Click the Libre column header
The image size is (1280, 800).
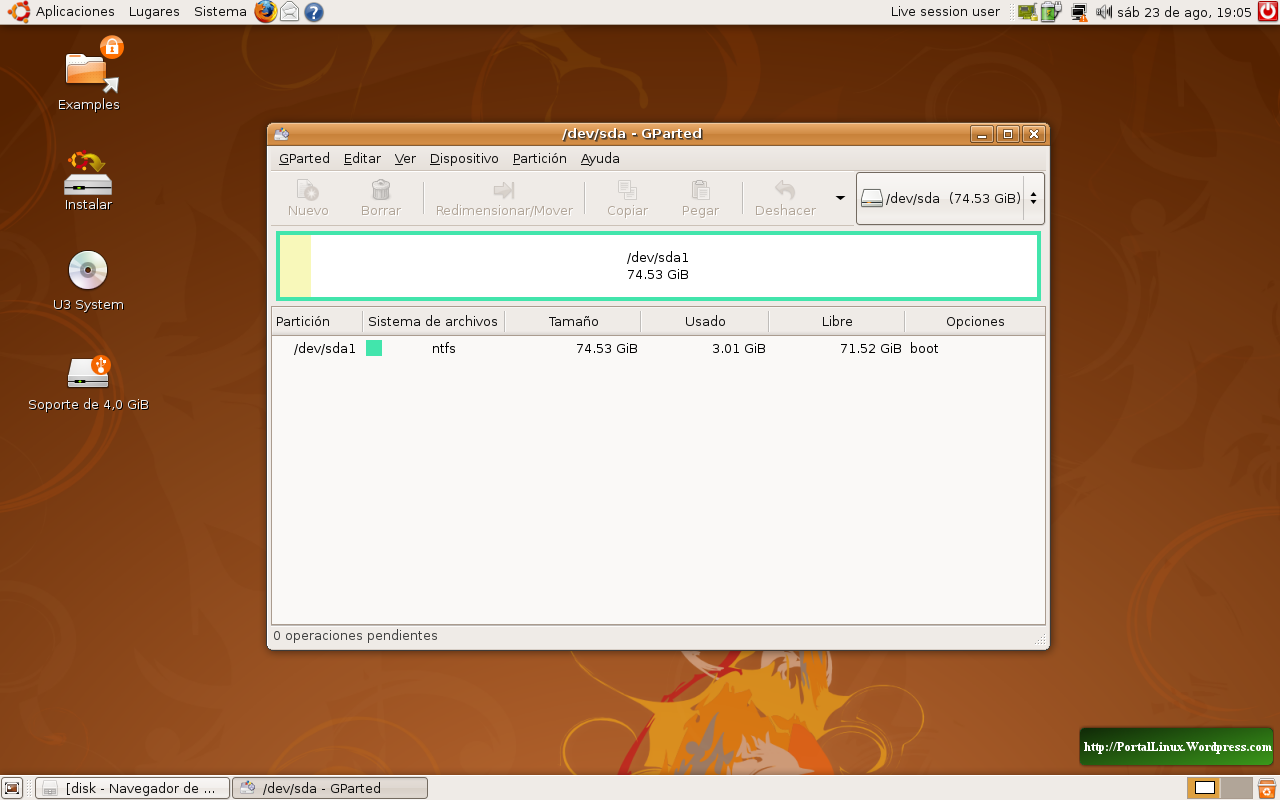point(836,321)
